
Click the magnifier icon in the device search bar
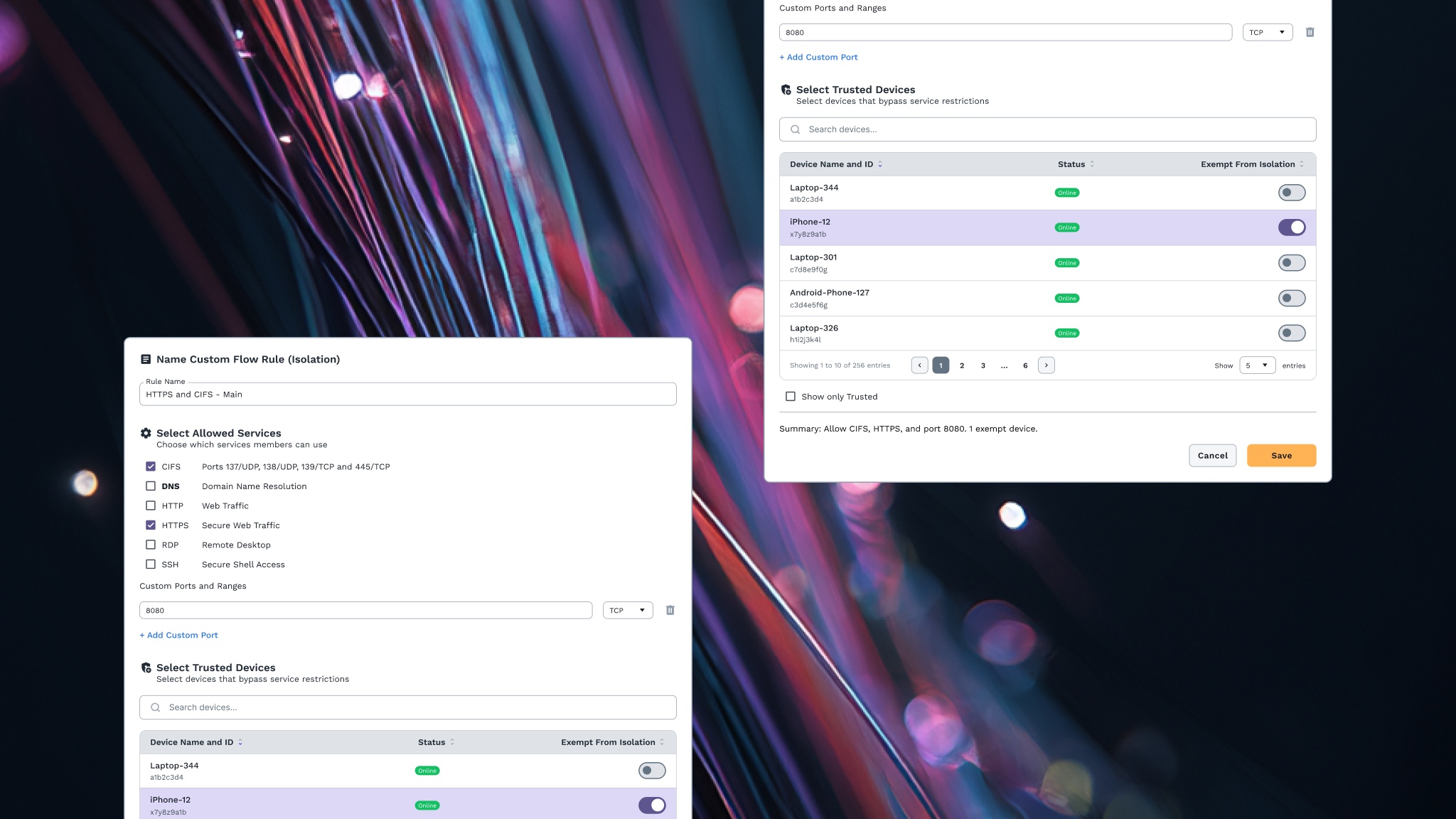point(795,129)
